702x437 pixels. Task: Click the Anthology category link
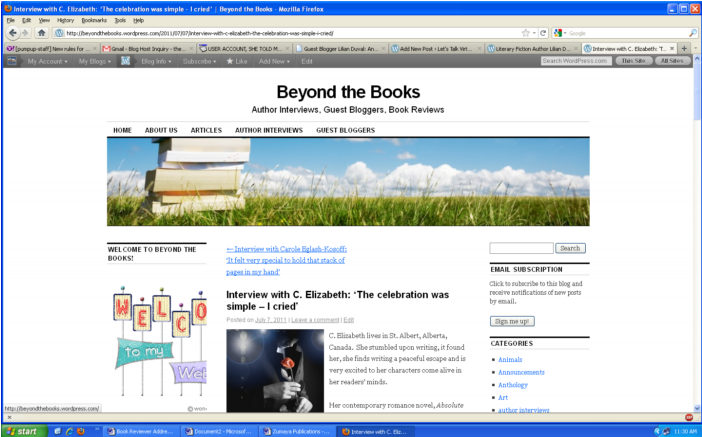512,385
